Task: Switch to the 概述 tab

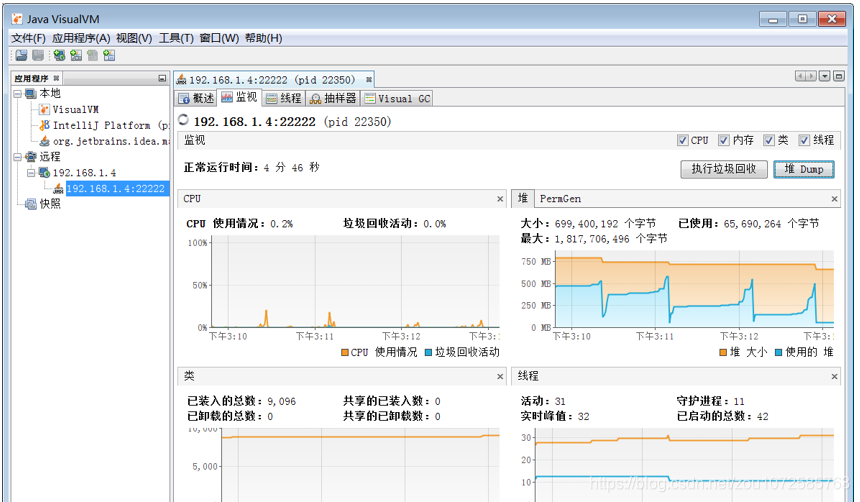Action: click(x=196, y=98)
